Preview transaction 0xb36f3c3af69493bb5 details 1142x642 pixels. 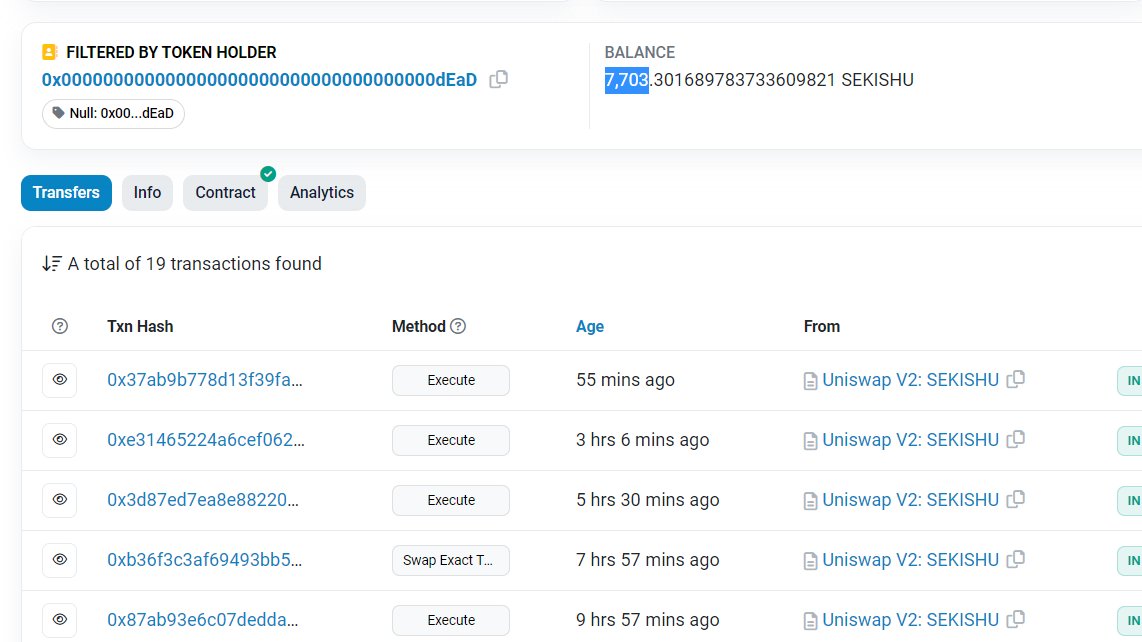[60, 560]
